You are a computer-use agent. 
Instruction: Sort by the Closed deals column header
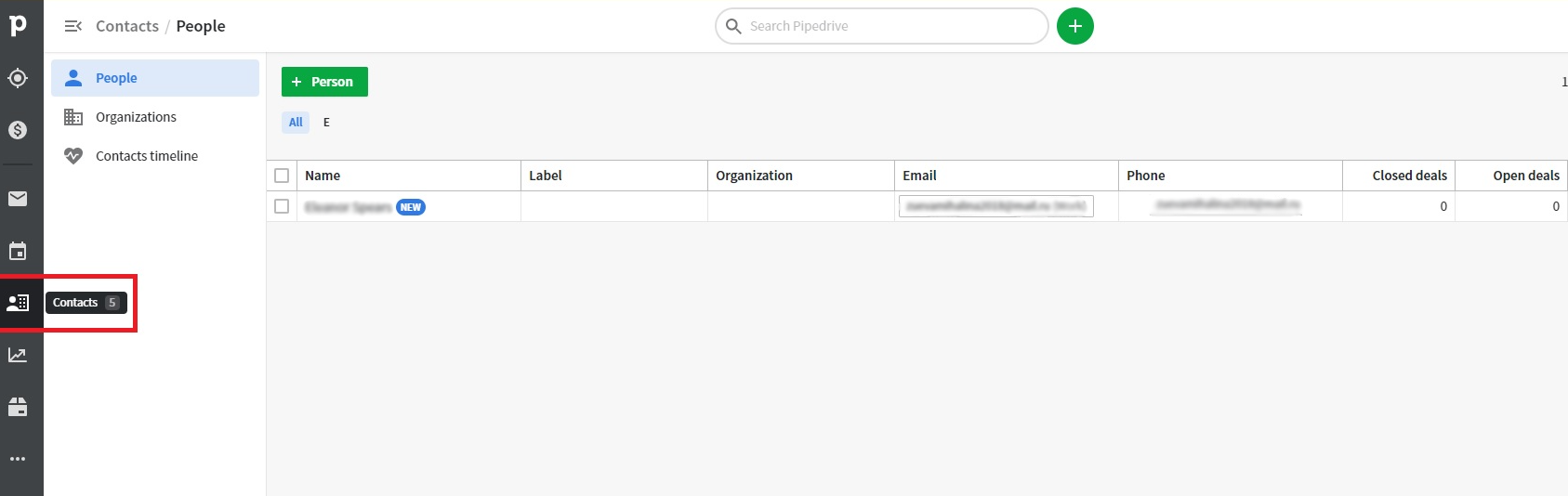tap(1399, 176)
